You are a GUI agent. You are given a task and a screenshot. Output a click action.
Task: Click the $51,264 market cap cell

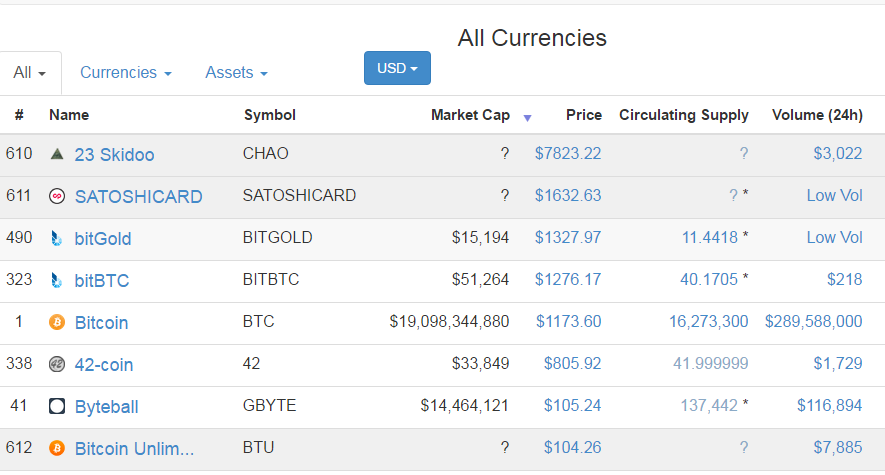tap(480, 279)
